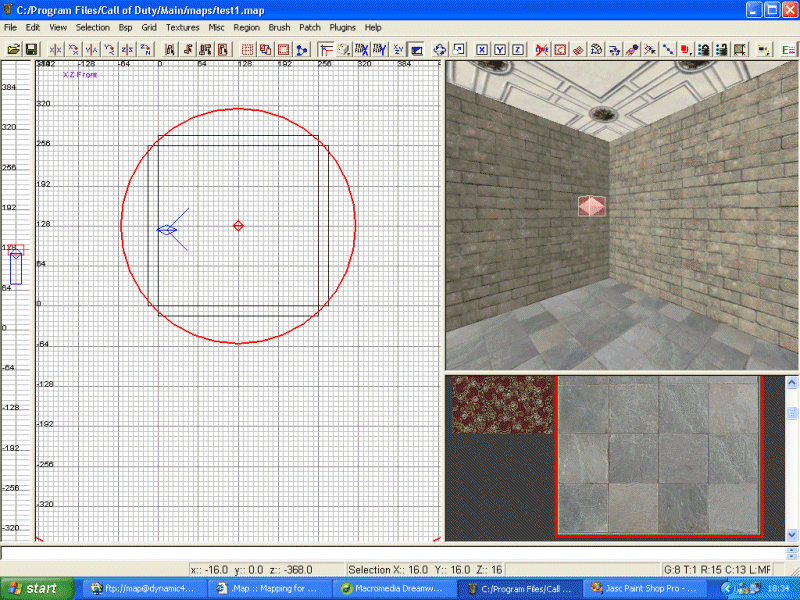Click the hollow red square icon
This screenshot has width=800, height=600.
tap(283, 49)
